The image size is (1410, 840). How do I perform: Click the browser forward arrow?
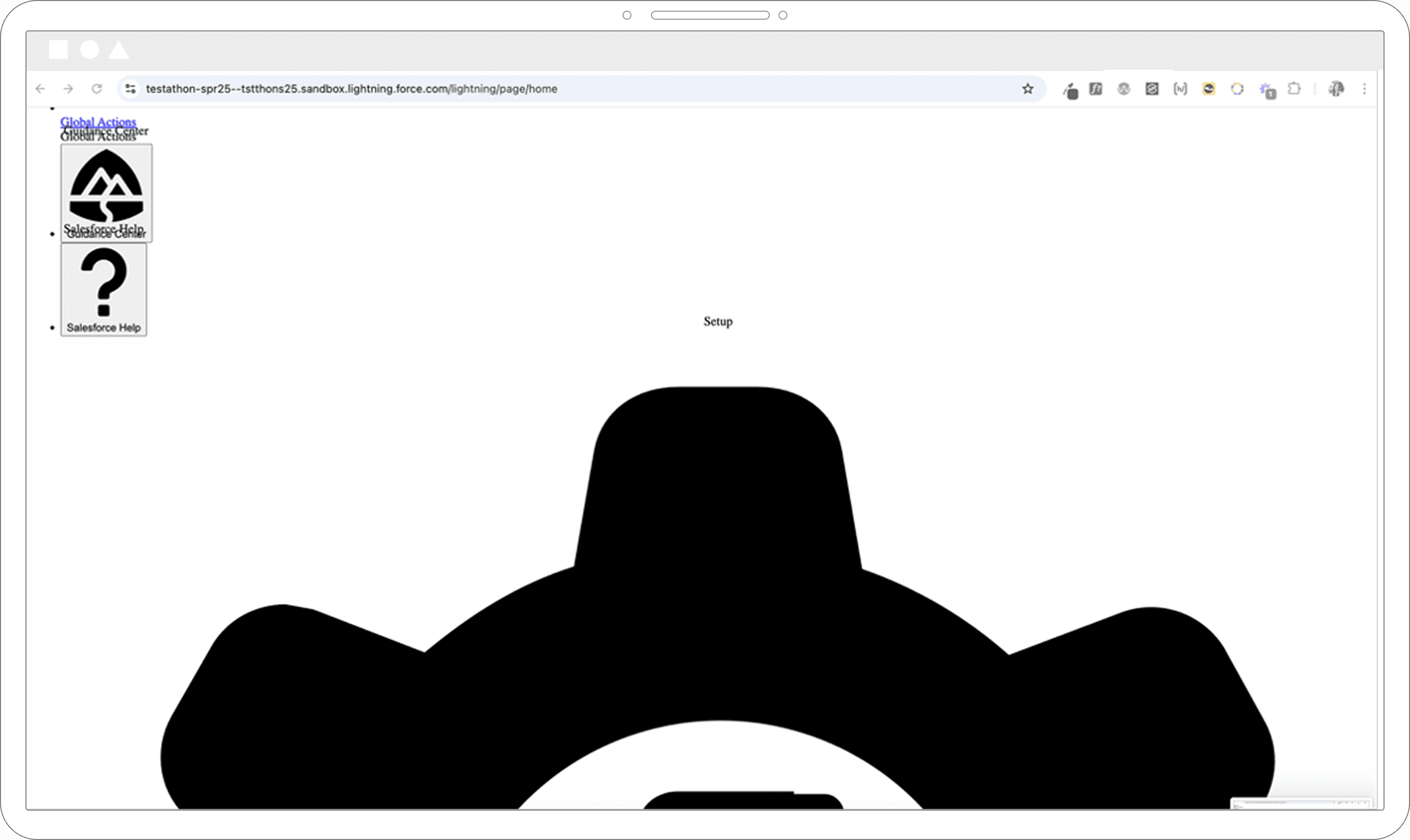click(x=69, y=89)
